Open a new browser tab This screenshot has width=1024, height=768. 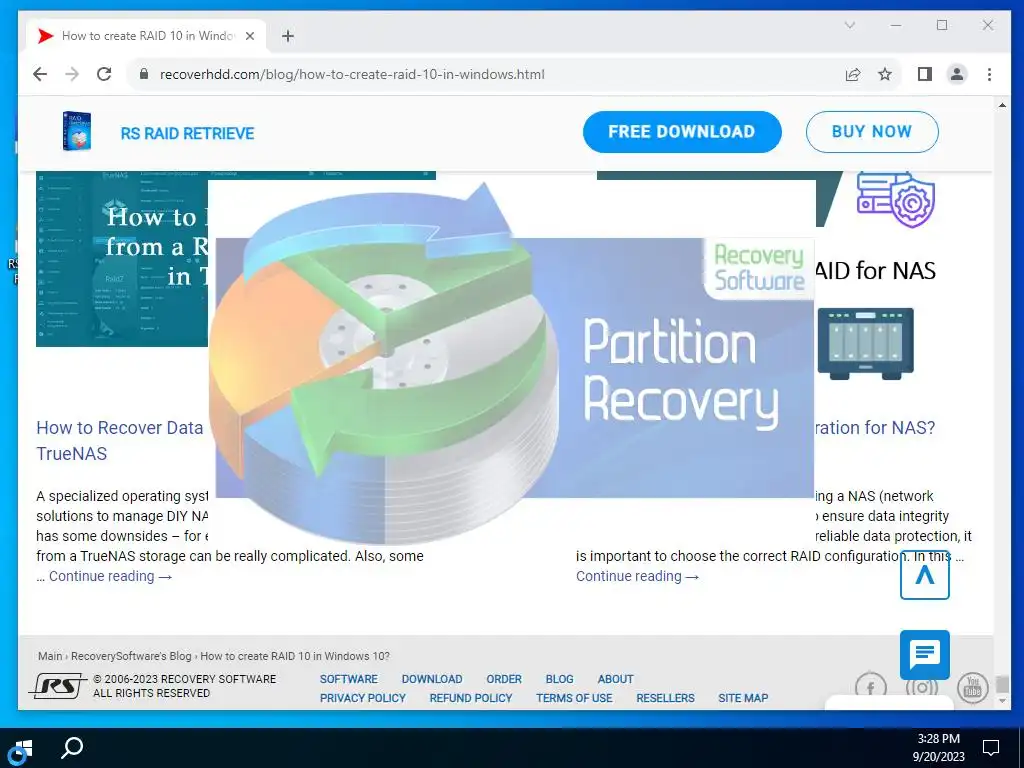click(288, 36)
